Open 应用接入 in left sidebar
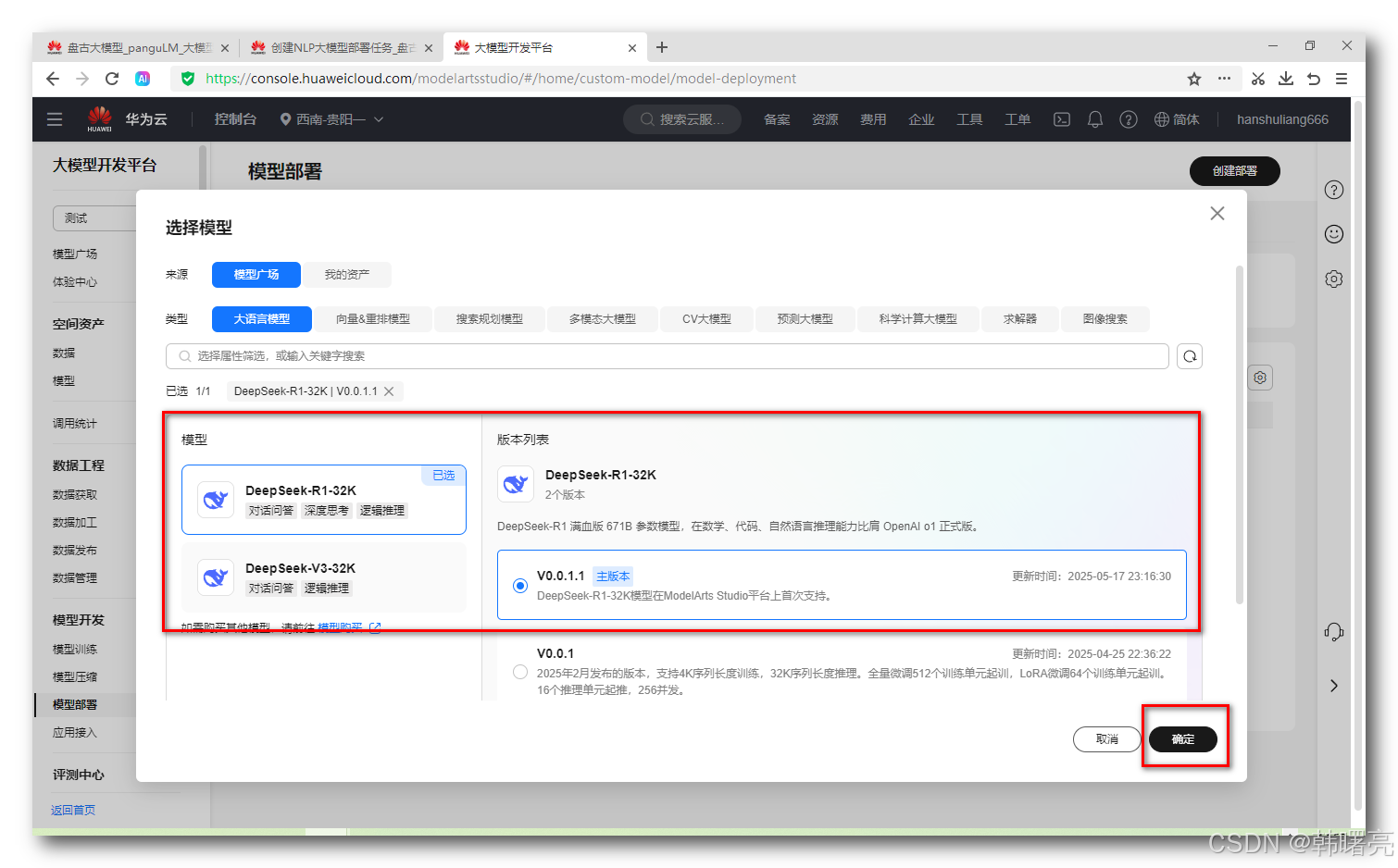Image resolution: width=1398 pixels, height=868 pixels. point(75,733)
